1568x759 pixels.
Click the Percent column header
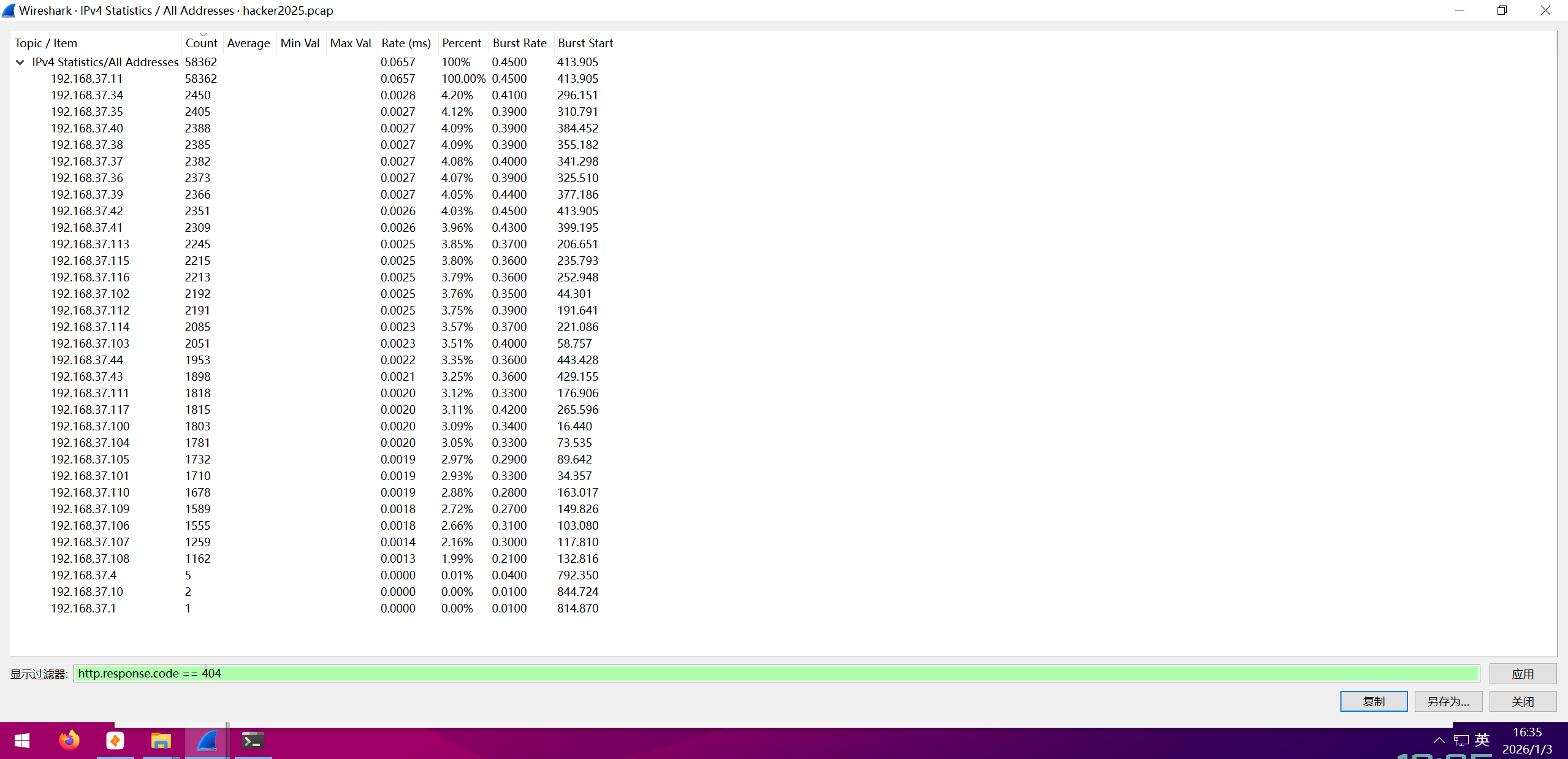coord(462,43)
